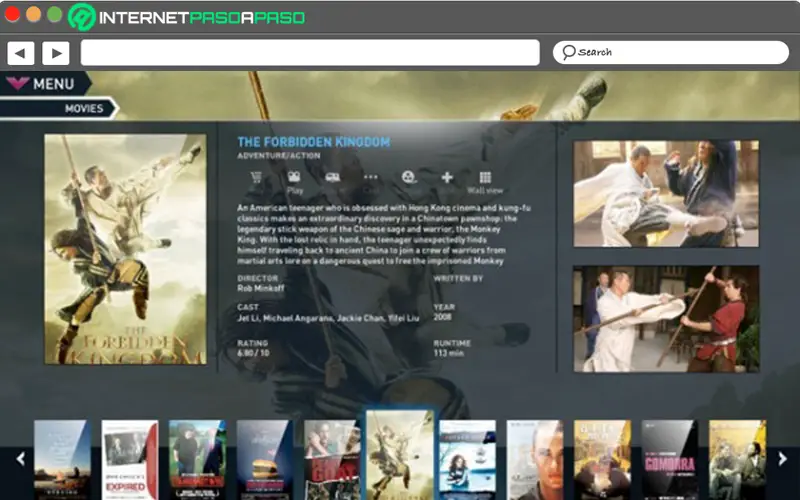800x500 pixels.
Task: Select the desert landscape poster in carousel
Action: (62, 460)
